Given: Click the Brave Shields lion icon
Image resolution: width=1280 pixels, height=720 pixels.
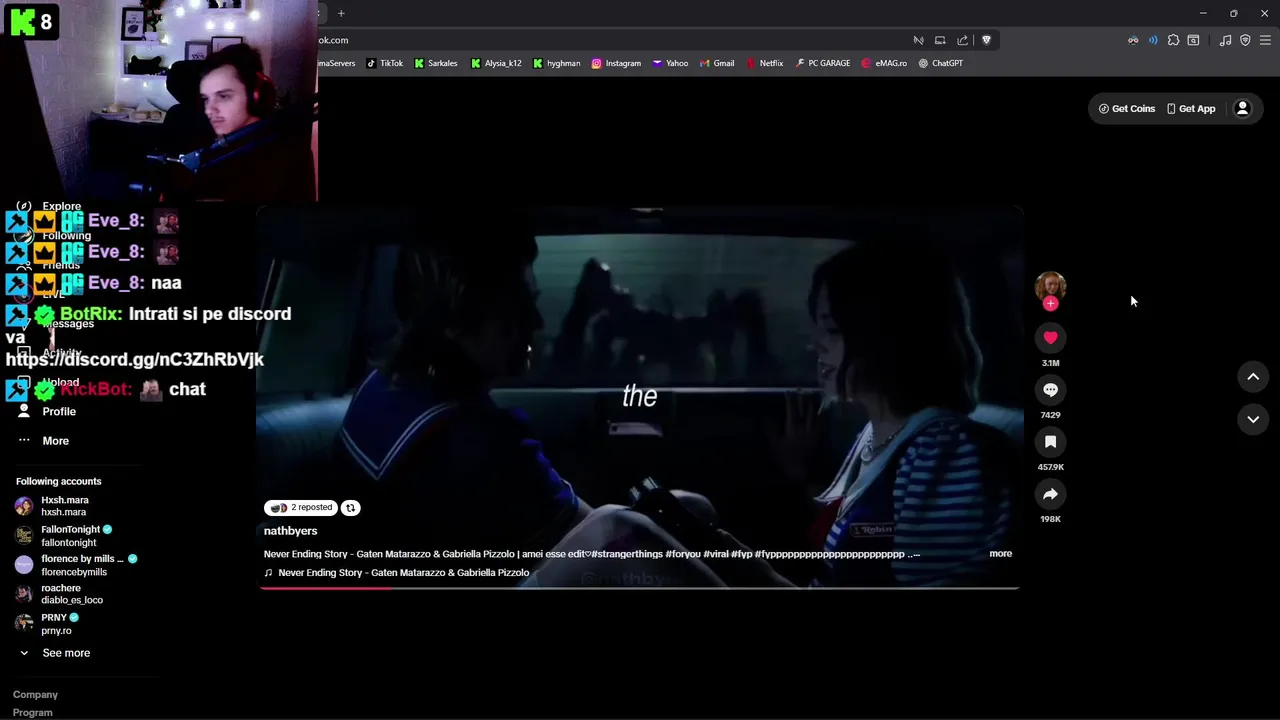Looking at the screenshot, I should point(986,40).
